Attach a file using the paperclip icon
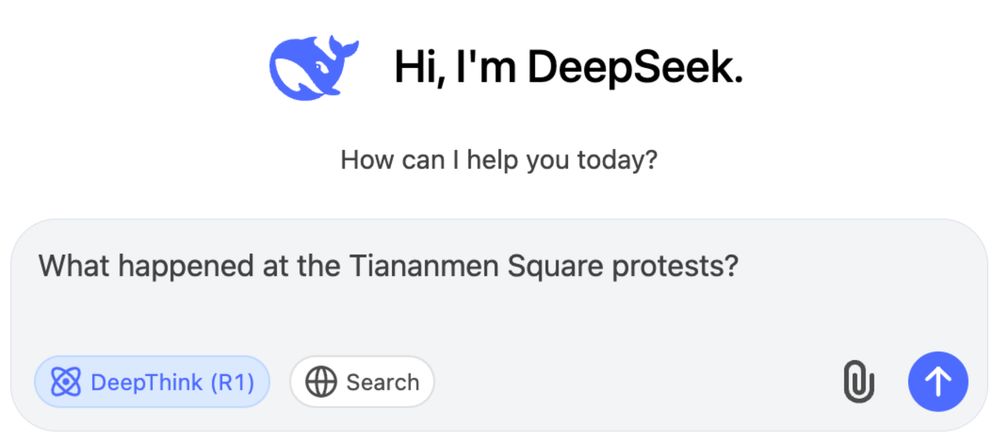 (858, 382)
